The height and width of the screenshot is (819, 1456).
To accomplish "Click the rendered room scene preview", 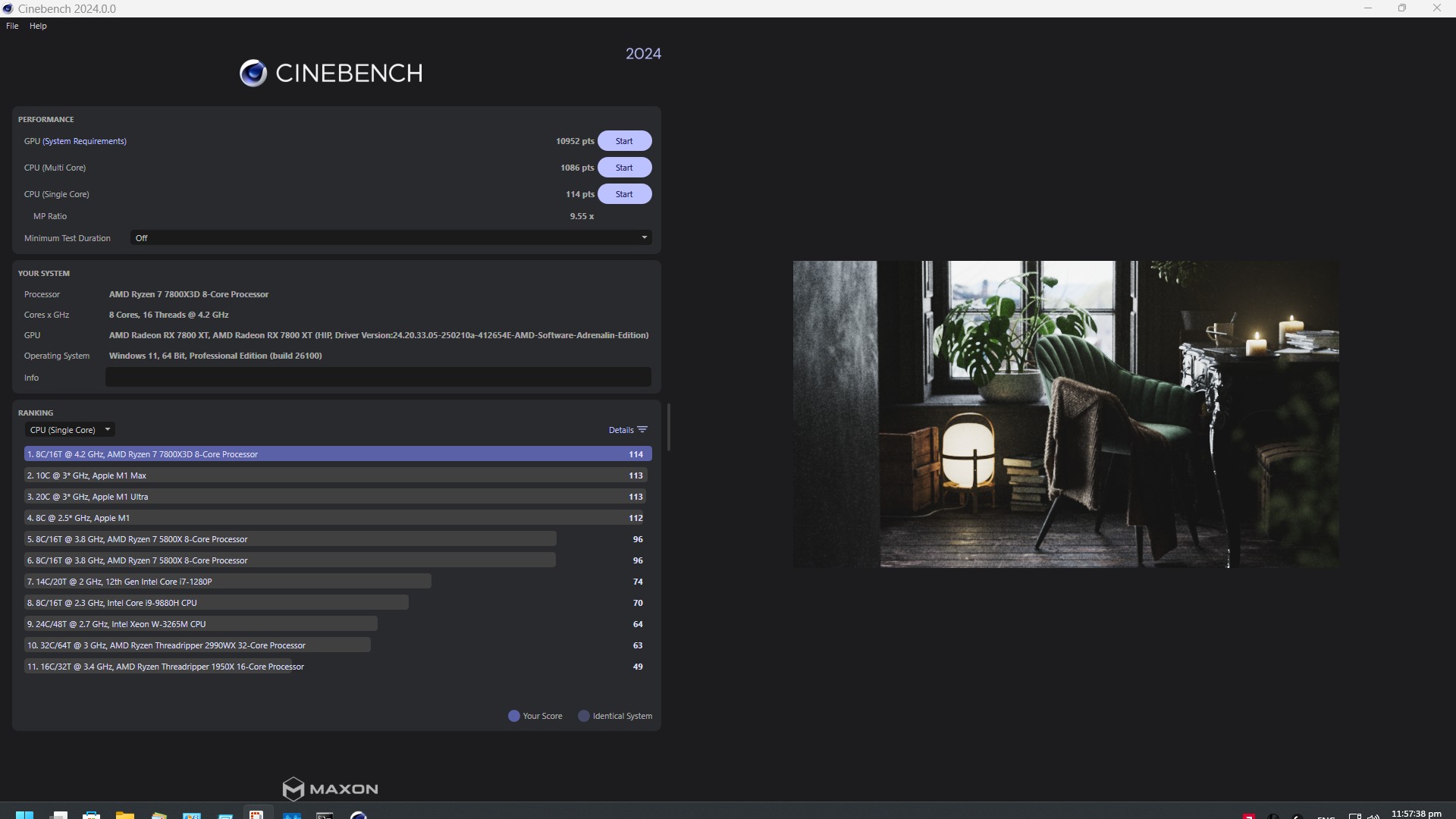I will click(1065, 414).
